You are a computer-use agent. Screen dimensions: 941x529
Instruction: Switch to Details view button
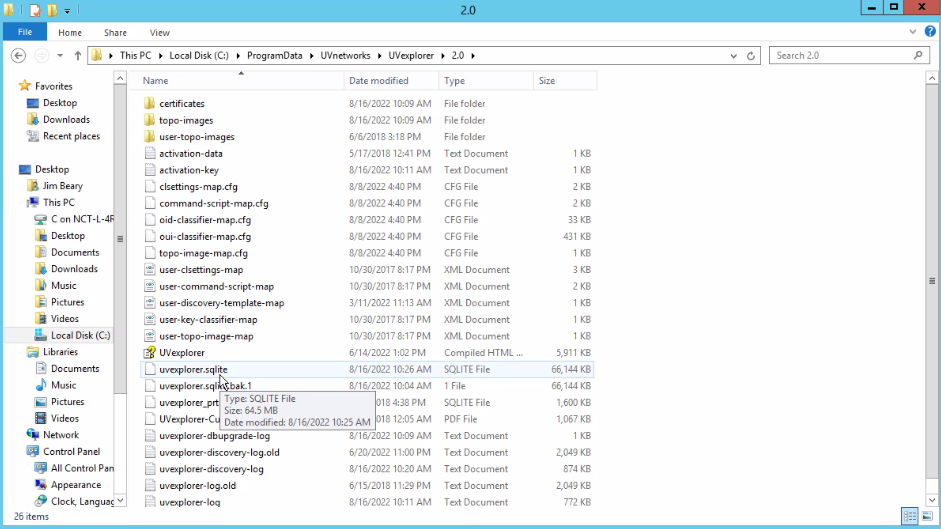coord(910,516)
